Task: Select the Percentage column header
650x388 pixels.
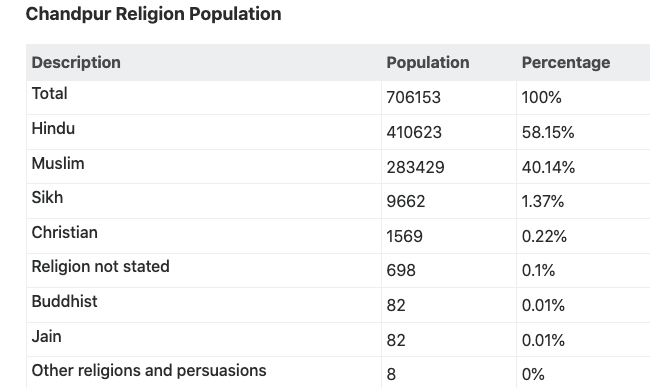Action: coord(566,63)
